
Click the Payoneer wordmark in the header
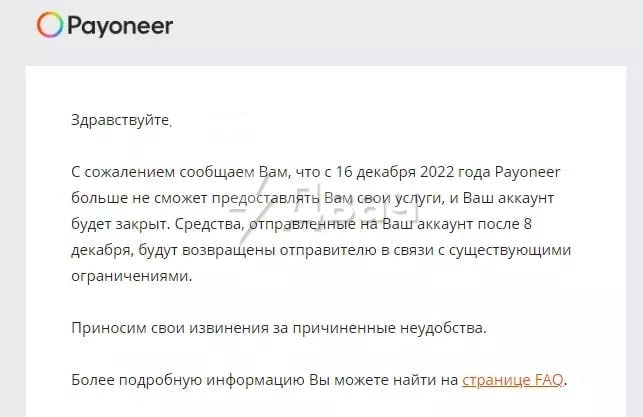120,26
